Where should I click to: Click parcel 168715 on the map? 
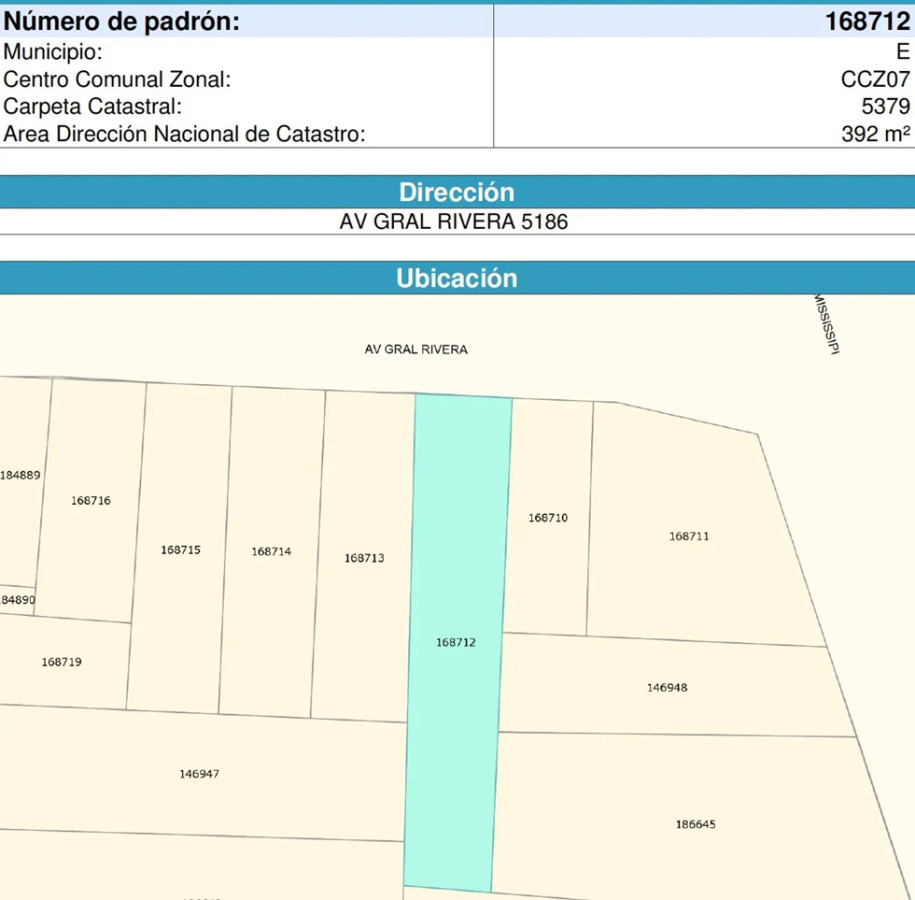[x=179, y=550]
